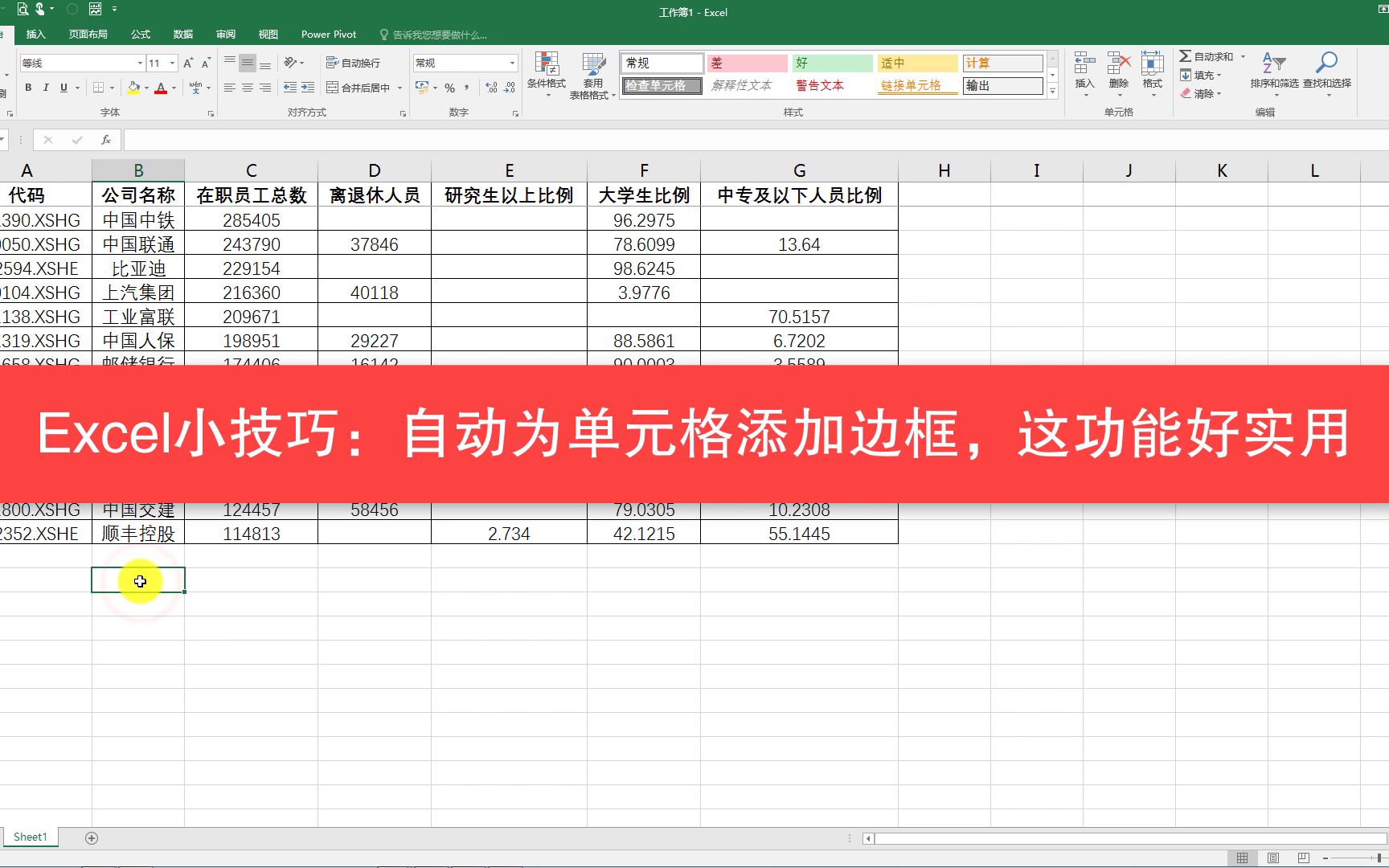
Task: Expand the underline style dropdown arrow
Action: tap(77, 88)
